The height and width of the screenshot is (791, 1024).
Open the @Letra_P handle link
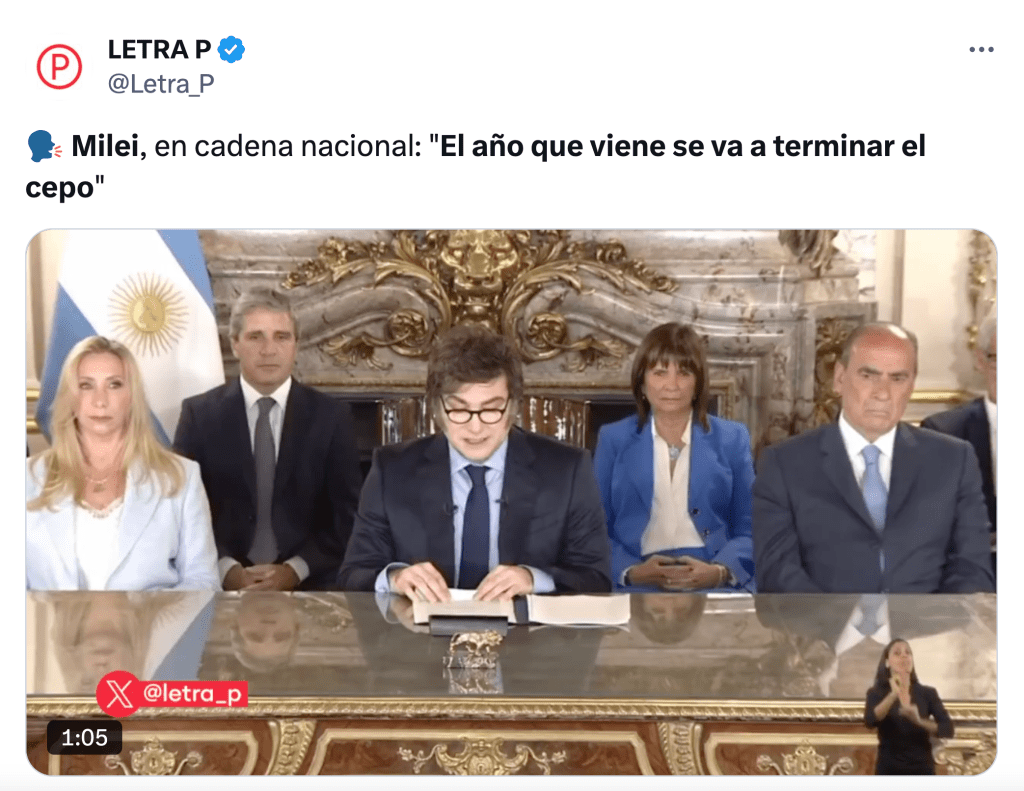[161, 84]
